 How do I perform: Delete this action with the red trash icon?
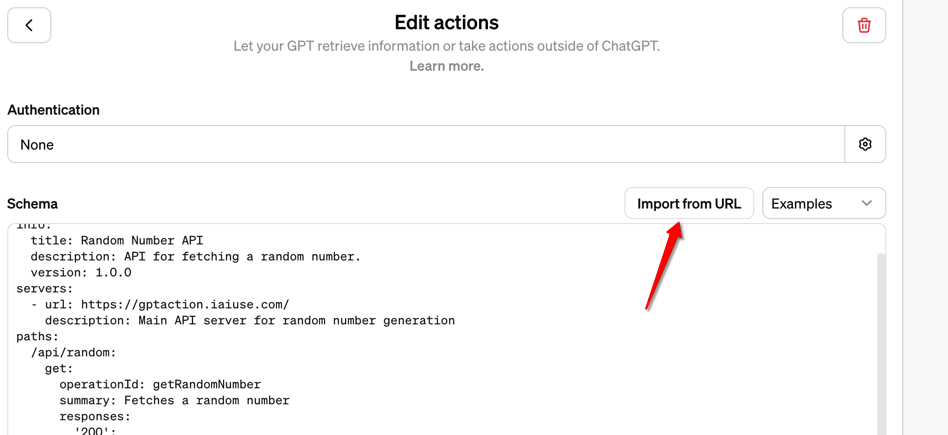point(864,25)
